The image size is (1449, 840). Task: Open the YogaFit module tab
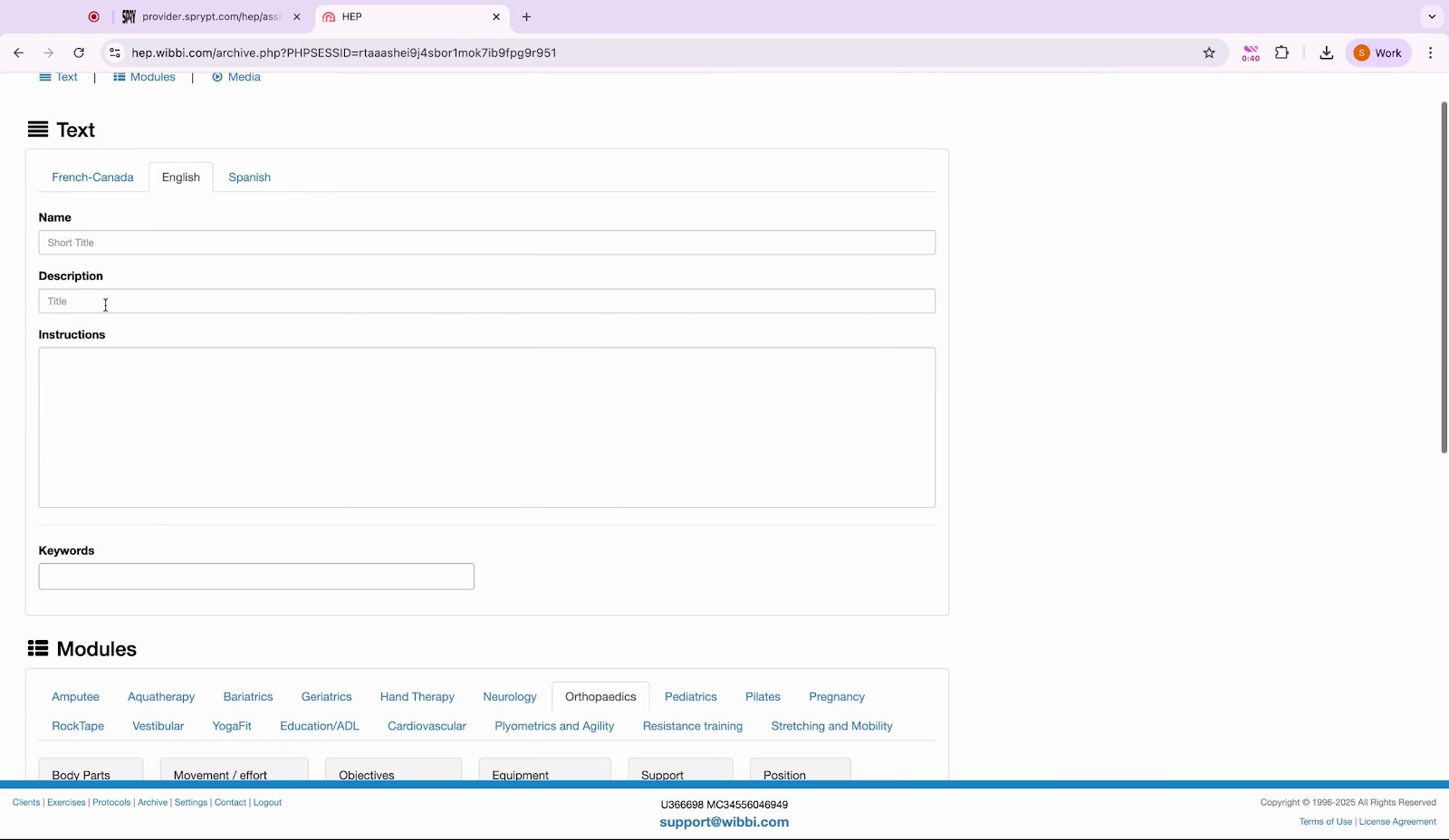232,726
